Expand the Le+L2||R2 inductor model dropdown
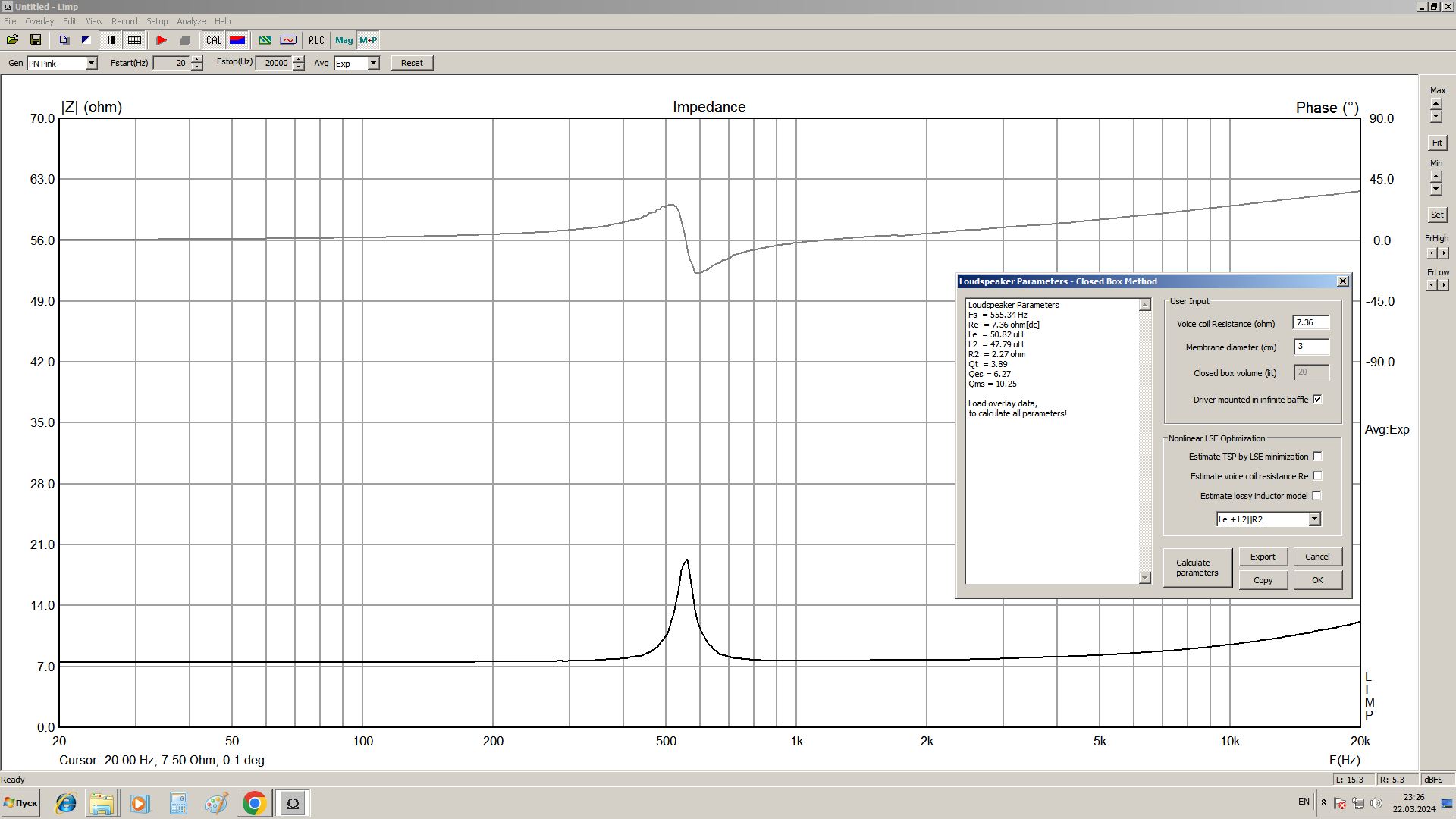 point(1315,519)
